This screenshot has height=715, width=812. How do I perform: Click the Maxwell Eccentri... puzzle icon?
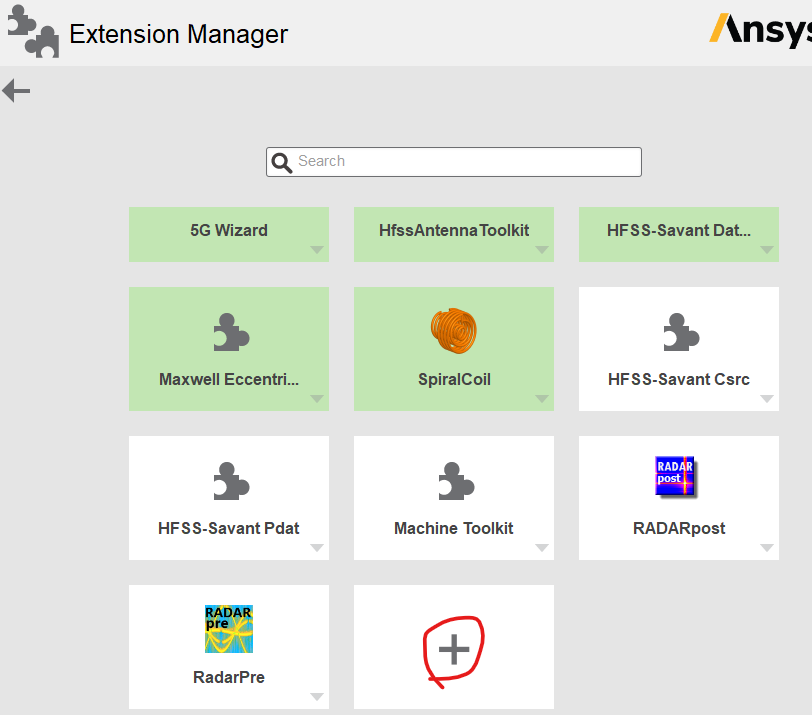click(x=231, y=332)
